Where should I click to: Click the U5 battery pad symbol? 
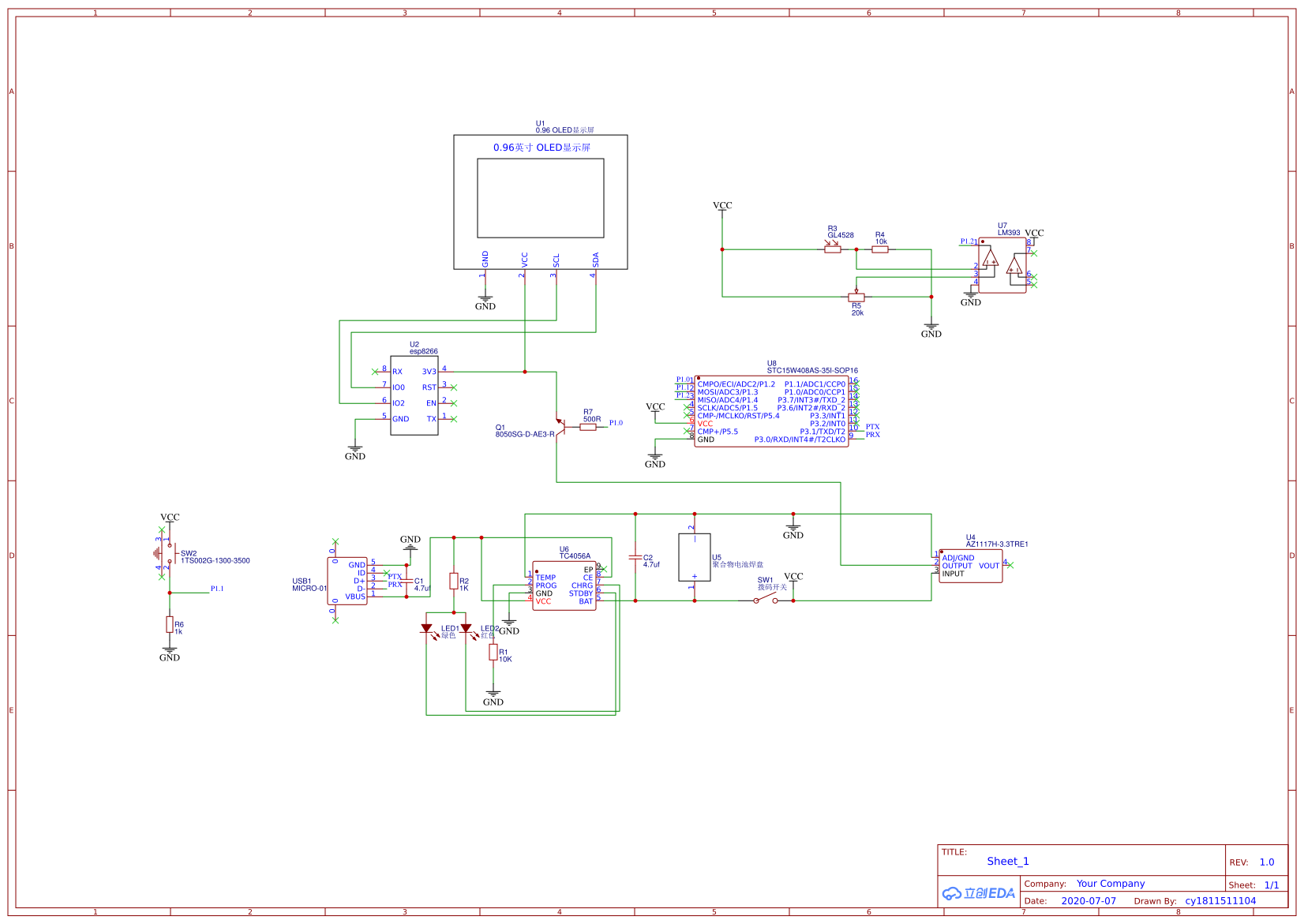pyautogui.click(x=695, y=557)
